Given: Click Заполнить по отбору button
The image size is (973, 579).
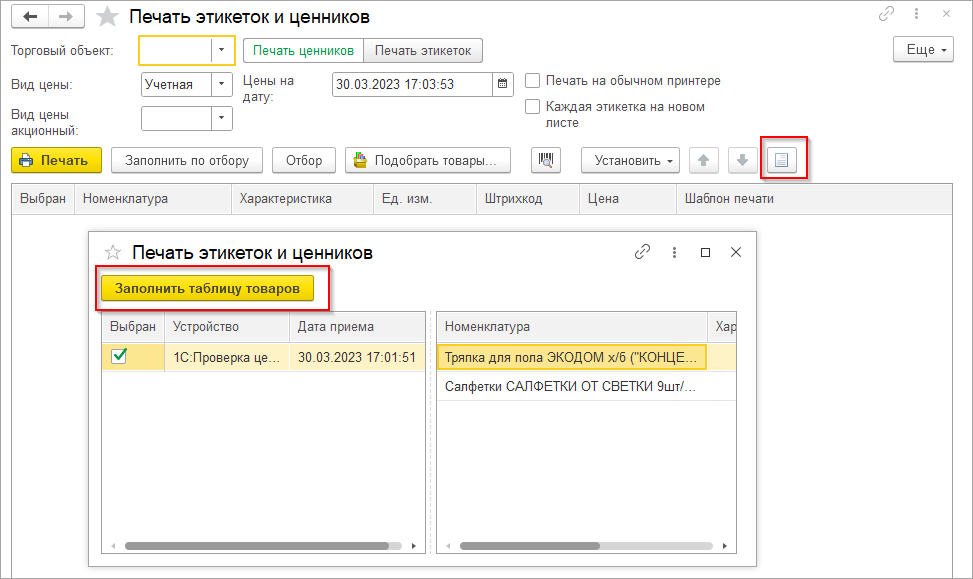Looking at the screenshot, I should coord(187,160).
